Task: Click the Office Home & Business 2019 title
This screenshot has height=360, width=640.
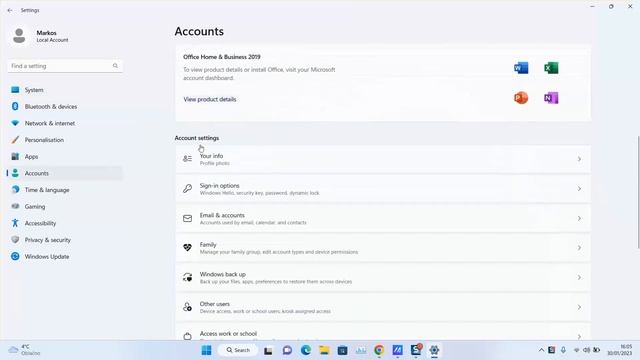Action: pyautogui.click(x=222, y=57)
